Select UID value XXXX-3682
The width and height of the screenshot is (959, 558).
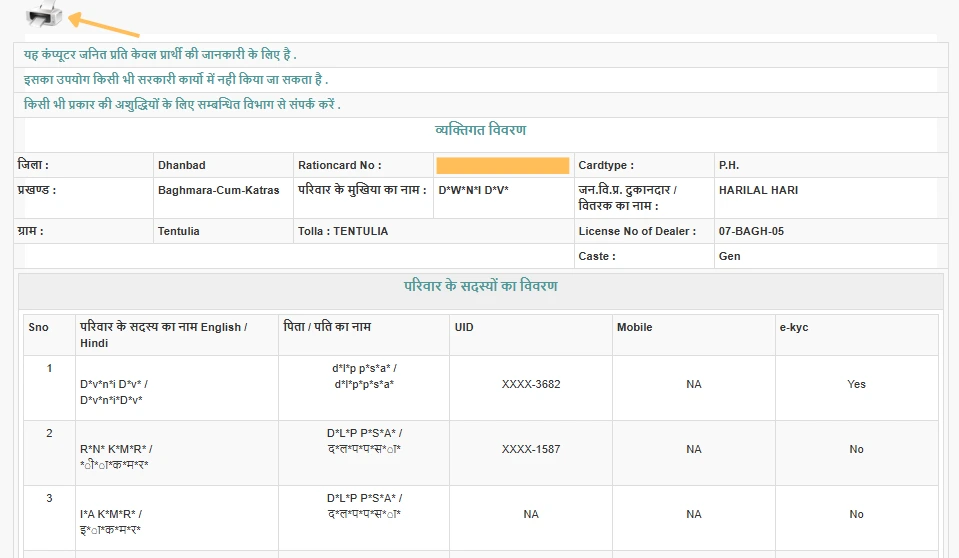tap(531, 384)
